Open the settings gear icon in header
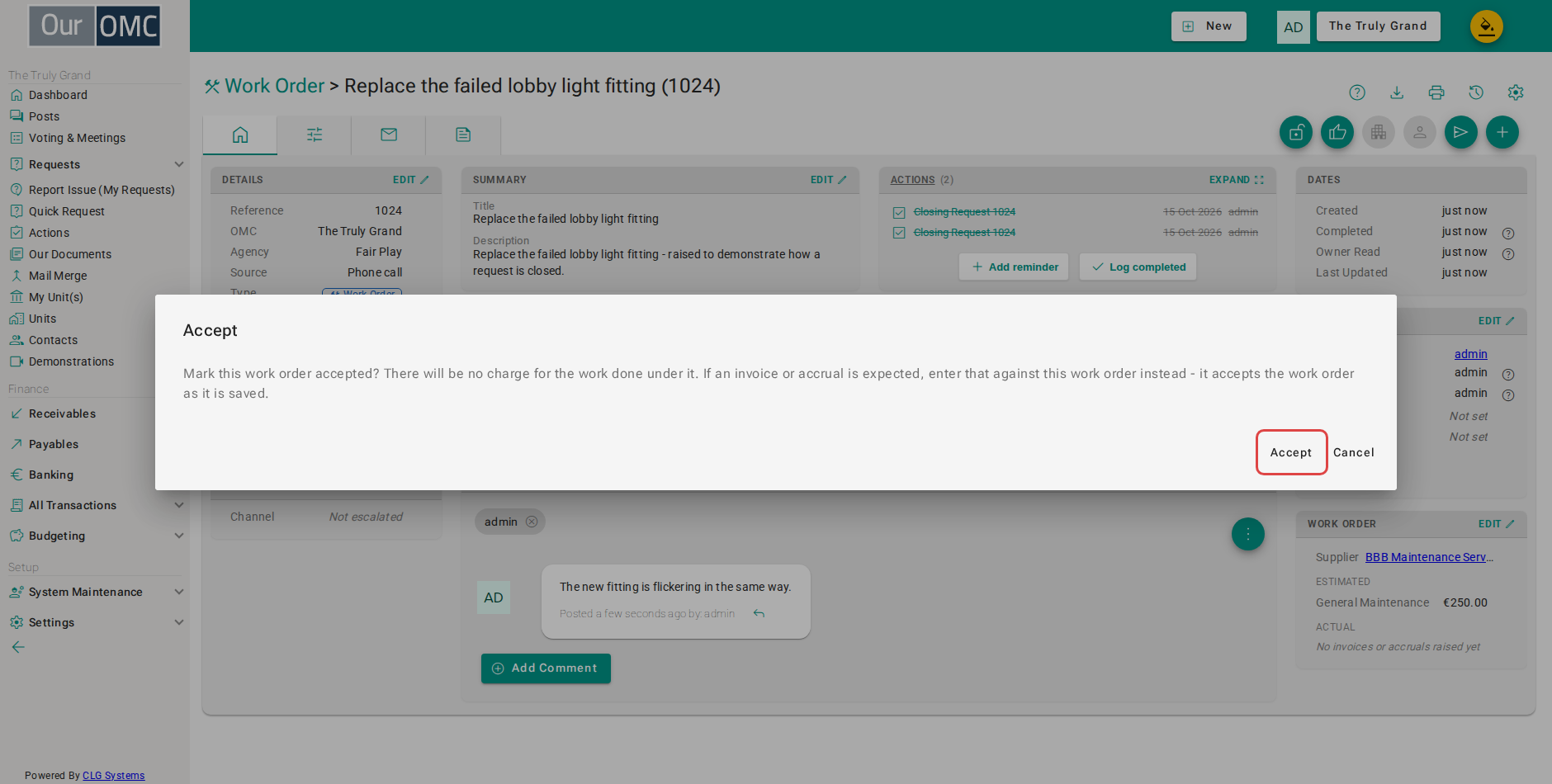Viewport: 1552px width, 784px height. tap(1516, 92)
